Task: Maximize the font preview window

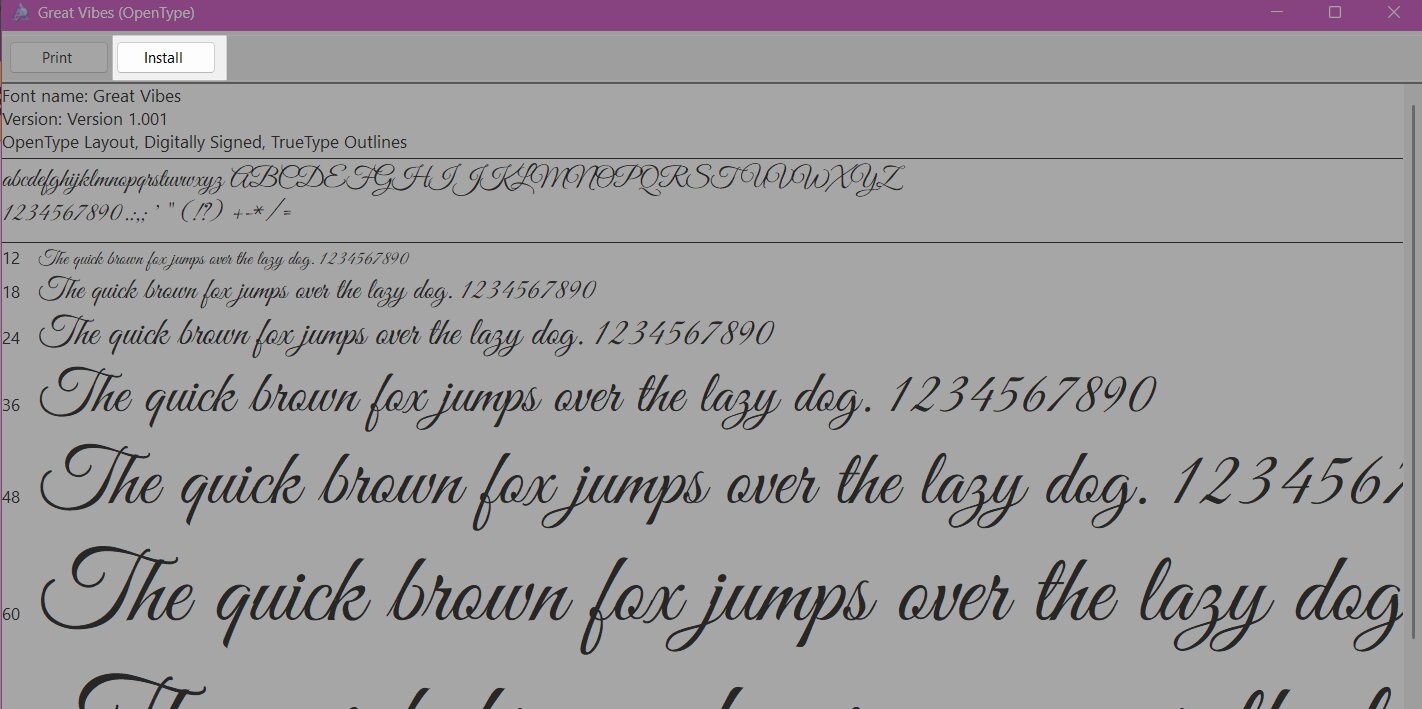Action: point(1334,13)
